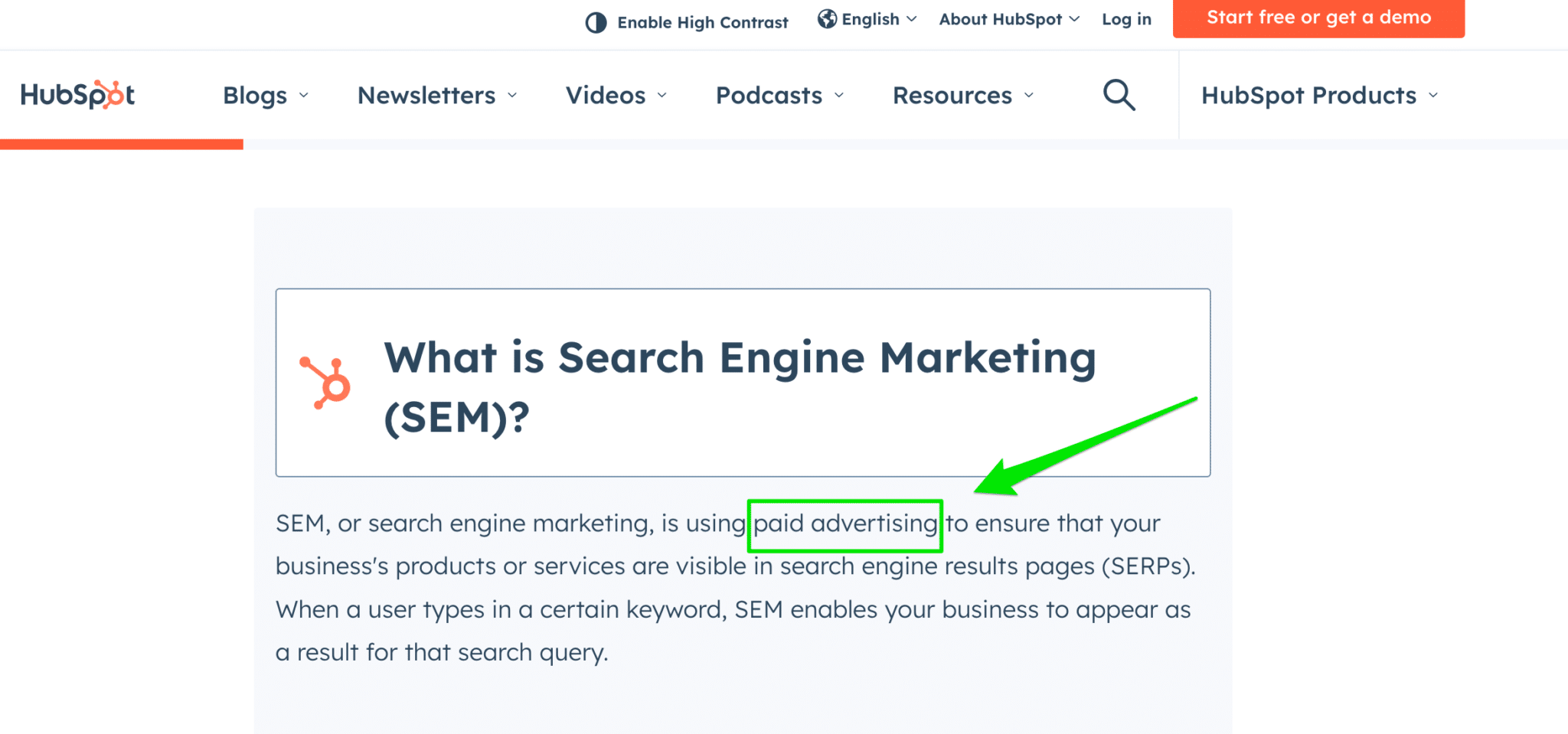Open the Podcasts menu

(x=768, y=95)
